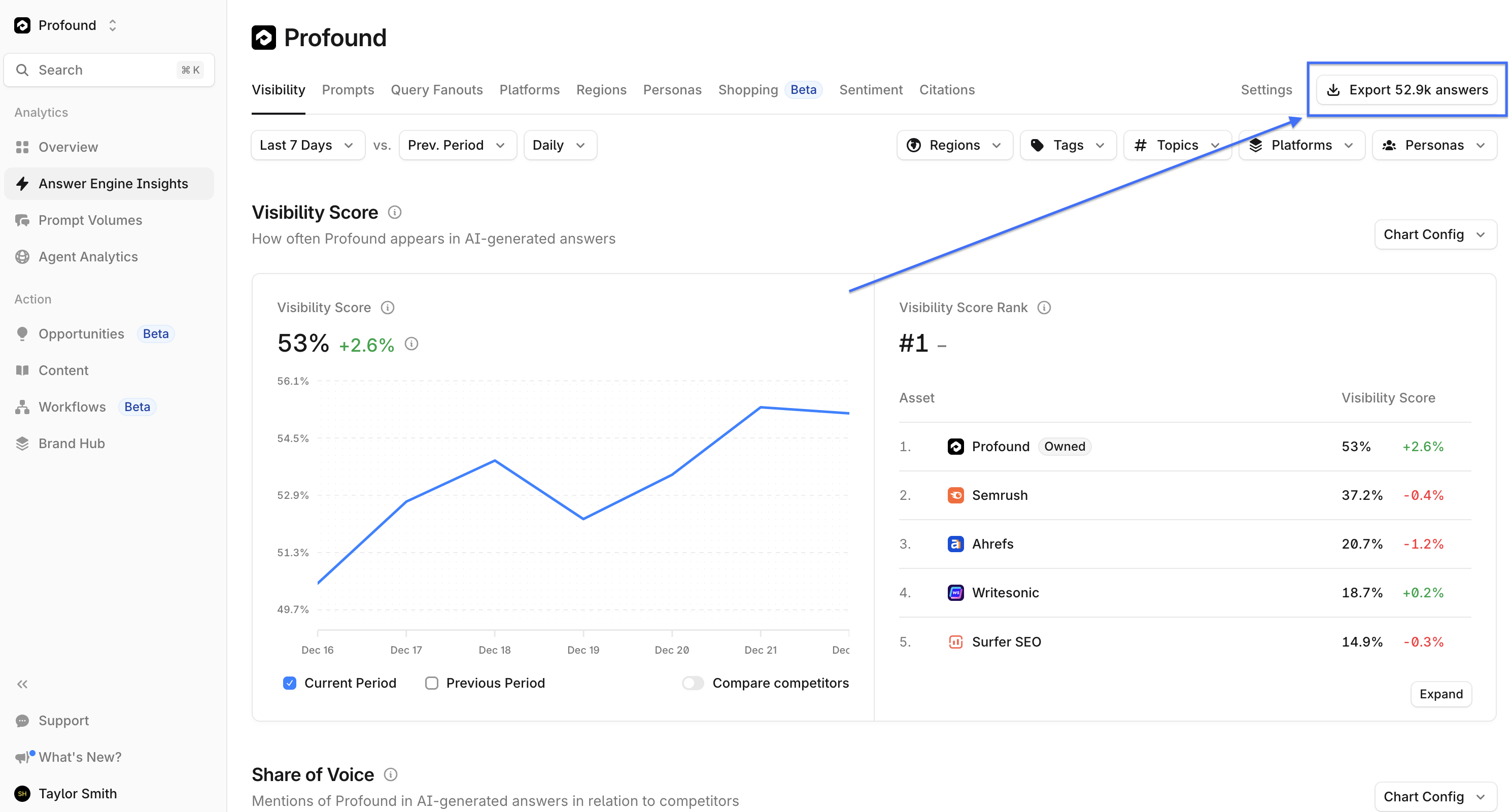Click the Brand Hub layers icon
The height and width of the screenshot is (812, 1512).
click(x=22, y=443)
